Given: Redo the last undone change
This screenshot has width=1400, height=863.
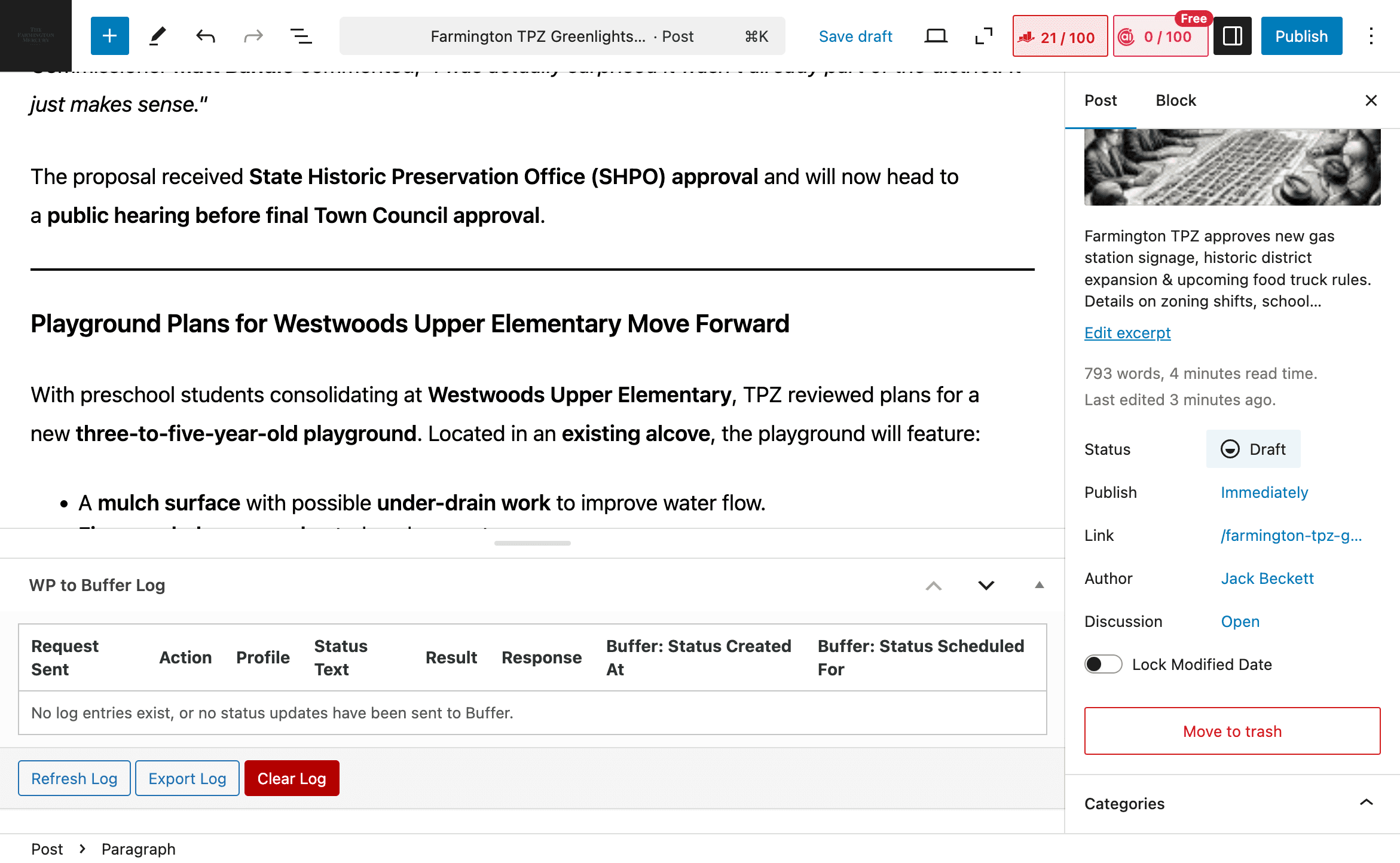Looking at the screenshot, I should coord(253,36).
